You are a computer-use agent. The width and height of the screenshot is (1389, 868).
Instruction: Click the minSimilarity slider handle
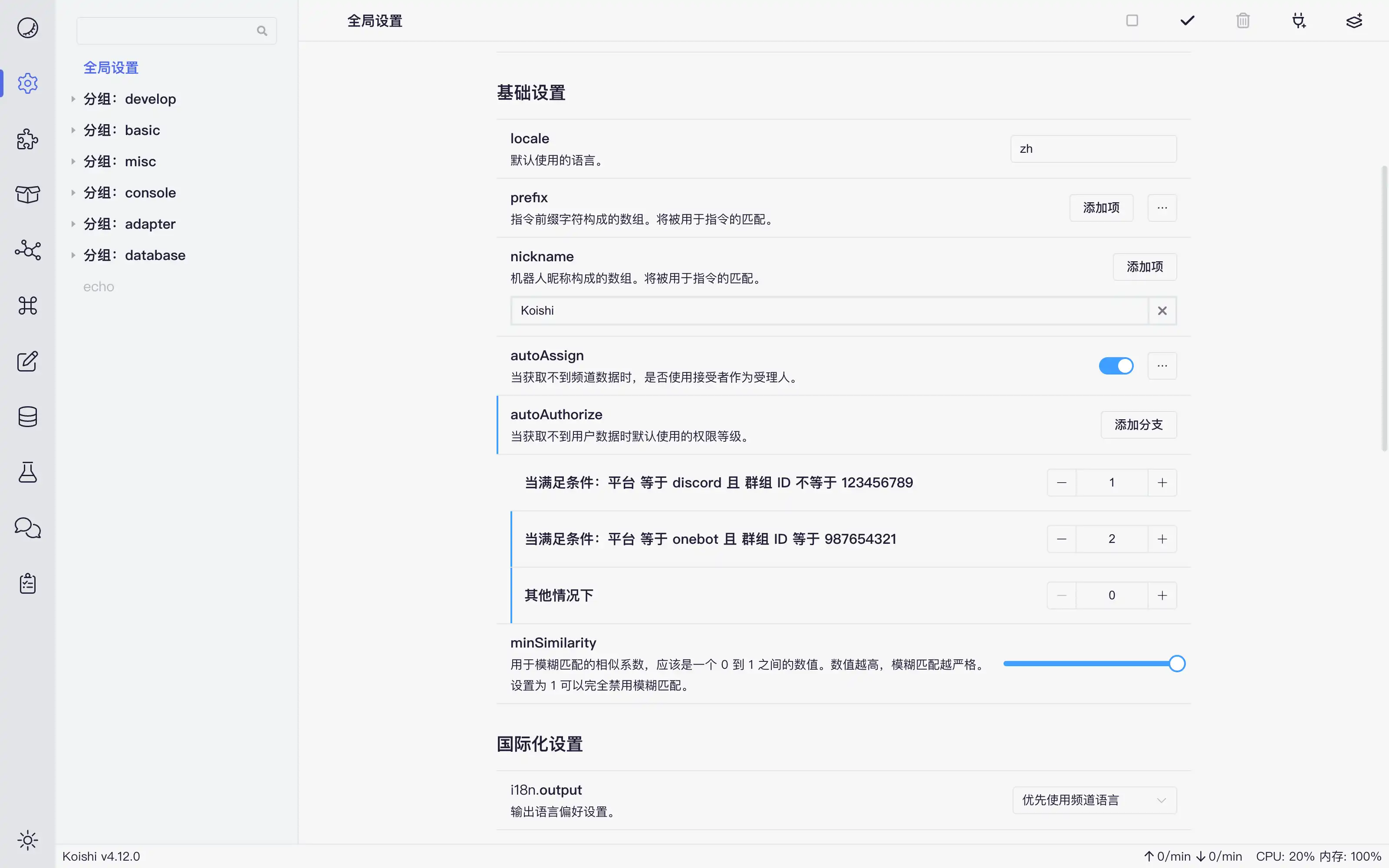point(1177,664)
